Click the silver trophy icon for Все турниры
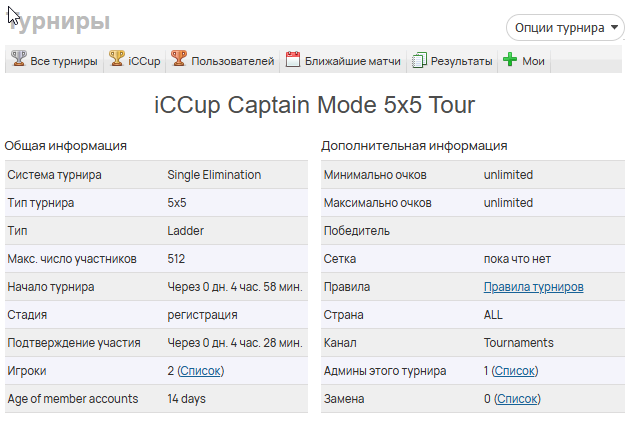Screen dimensions: 632x421 tap(19, 59)
